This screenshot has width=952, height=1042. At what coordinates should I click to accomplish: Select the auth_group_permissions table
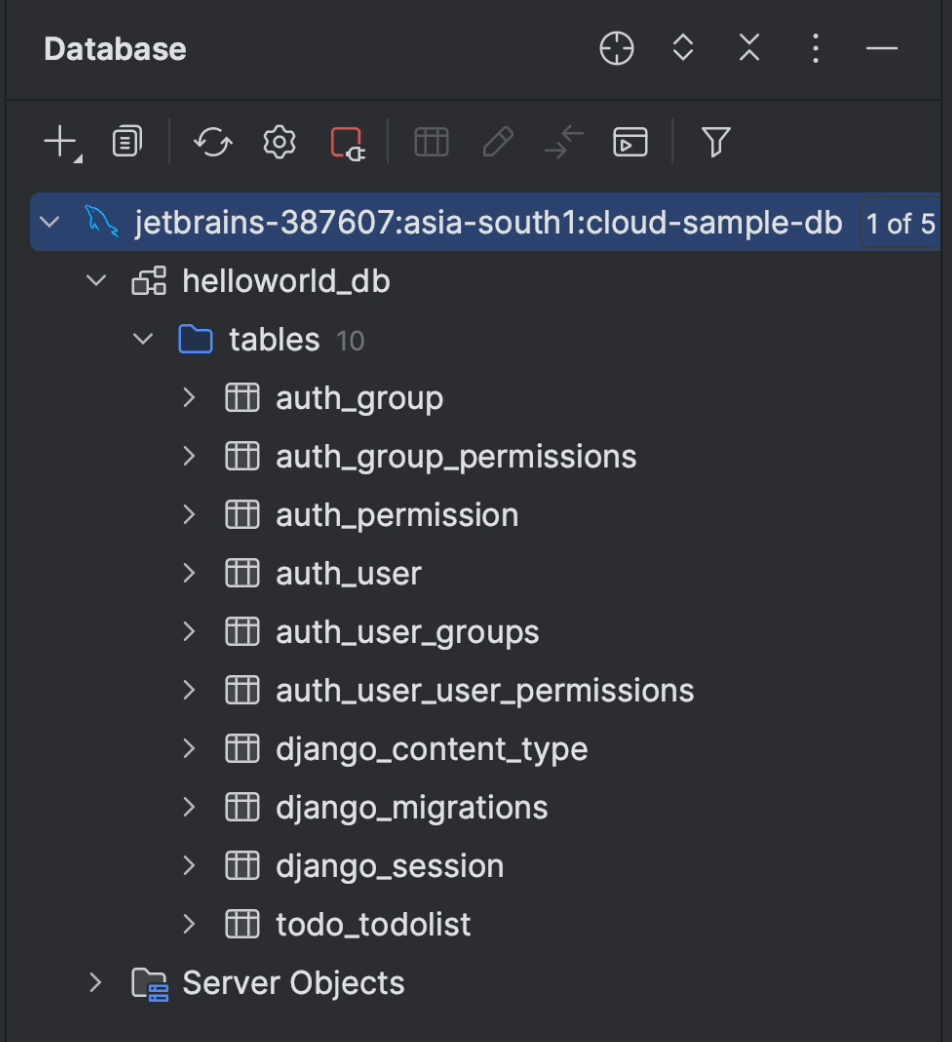click(455, 456)
